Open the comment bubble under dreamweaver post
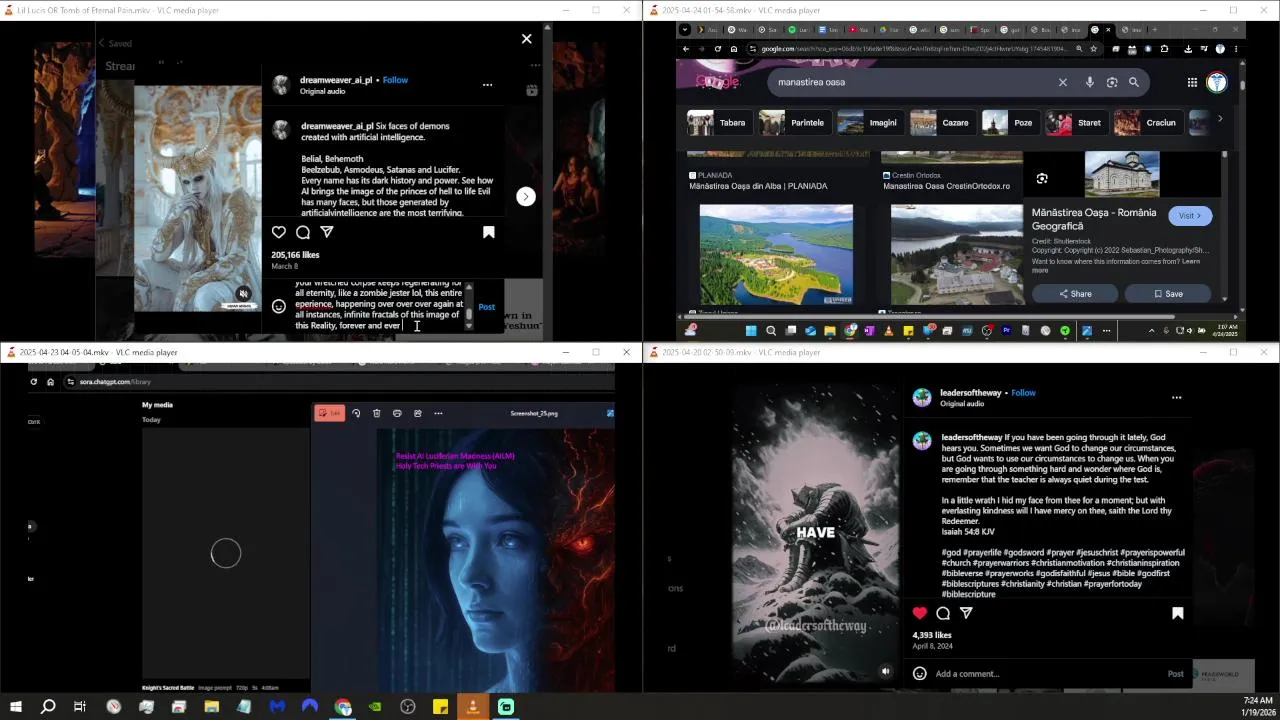 (x=303, y=232)
